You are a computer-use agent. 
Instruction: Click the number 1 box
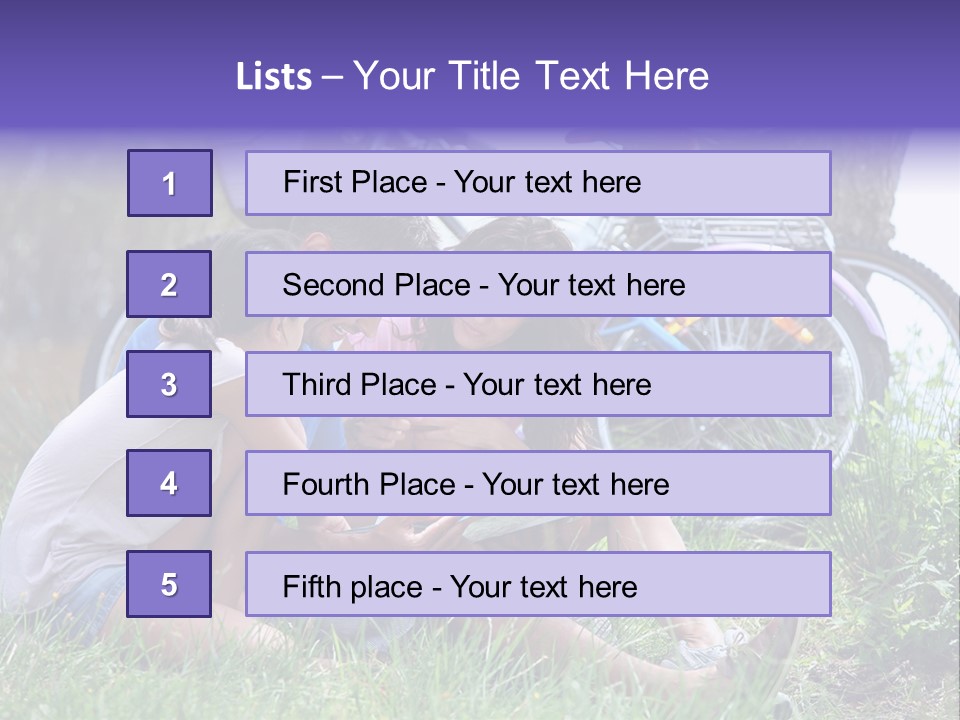tap(170, 183)
